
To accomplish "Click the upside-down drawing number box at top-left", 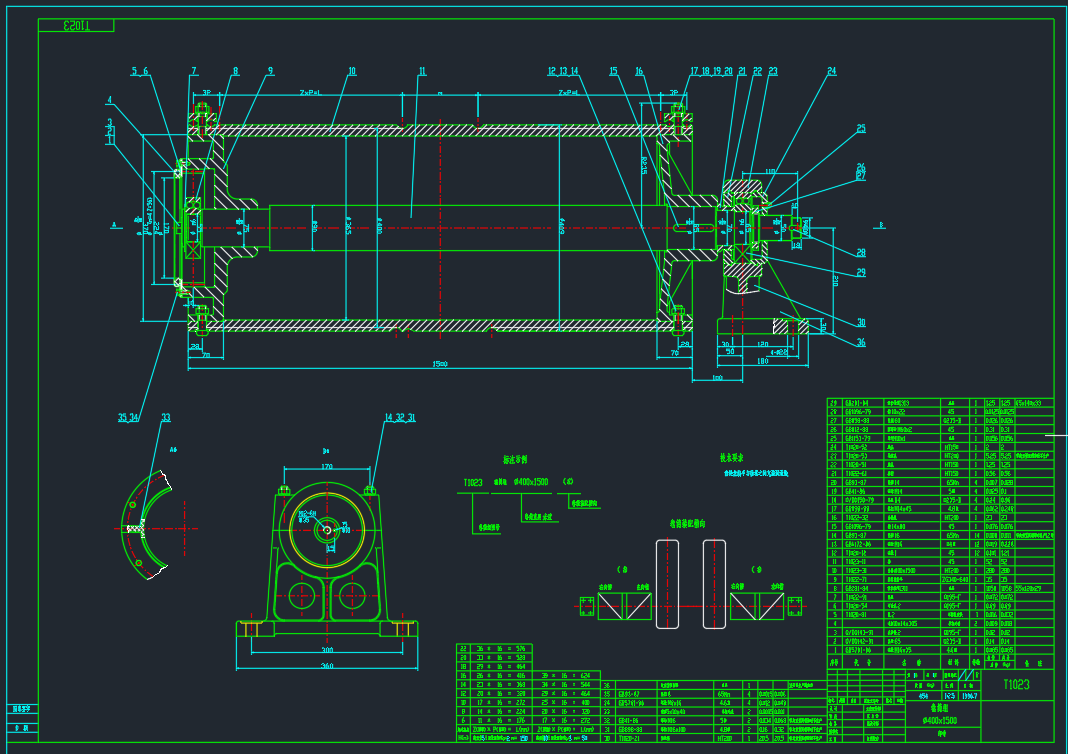I will 76,26.
